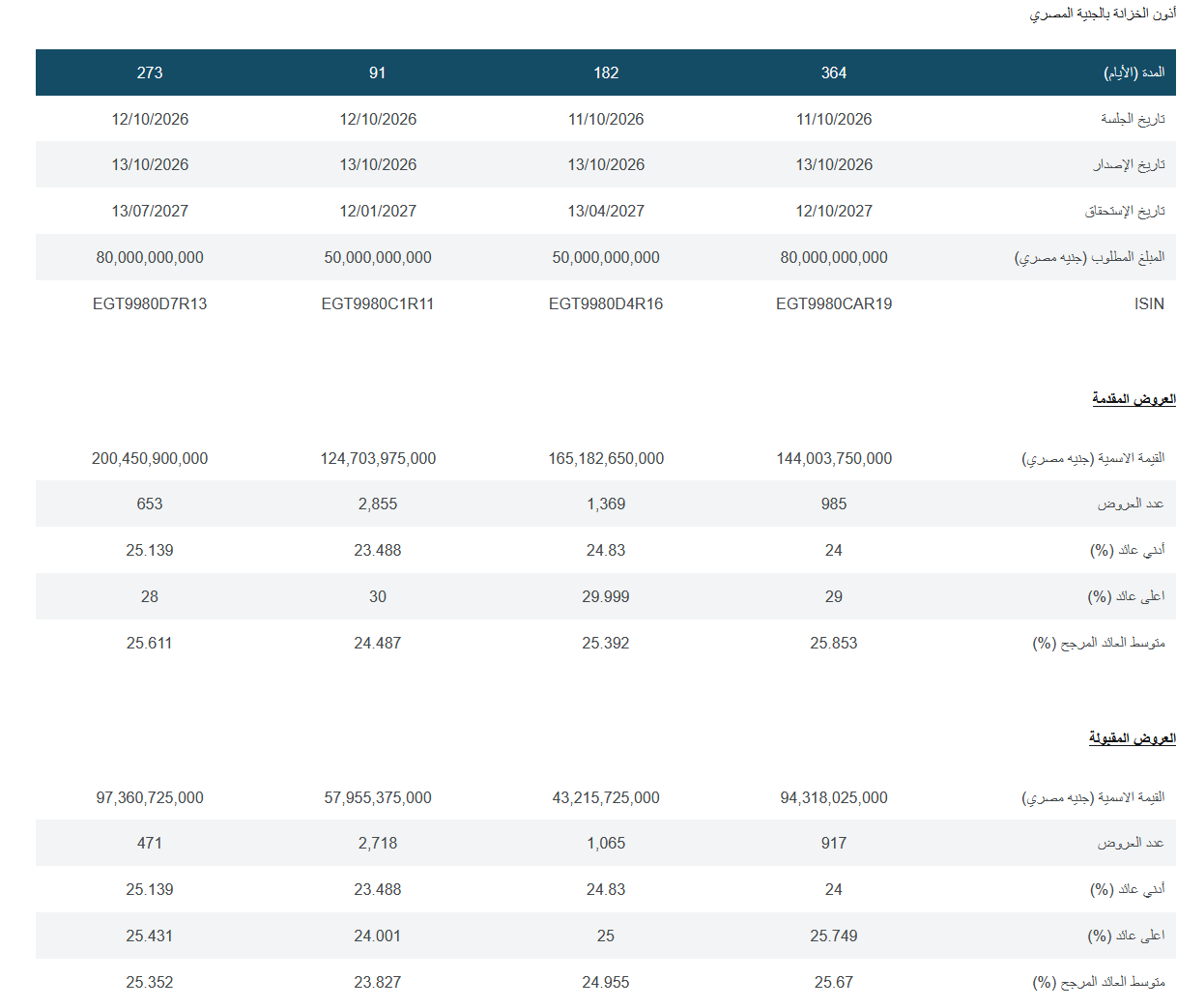Click maturity date 13/04/2027
Image resolution: width=1177 pixels, height=1008 pixels.
click(x=606, y=211)
